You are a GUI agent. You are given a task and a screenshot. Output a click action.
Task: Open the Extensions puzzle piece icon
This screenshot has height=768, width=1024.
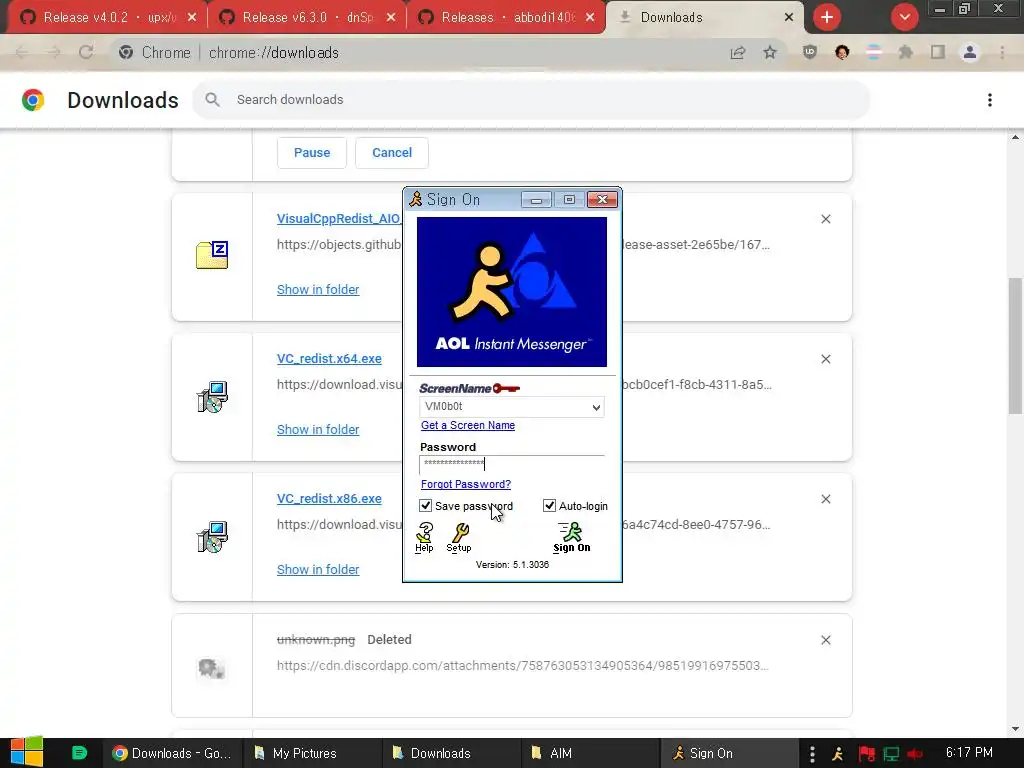[906, 52]
